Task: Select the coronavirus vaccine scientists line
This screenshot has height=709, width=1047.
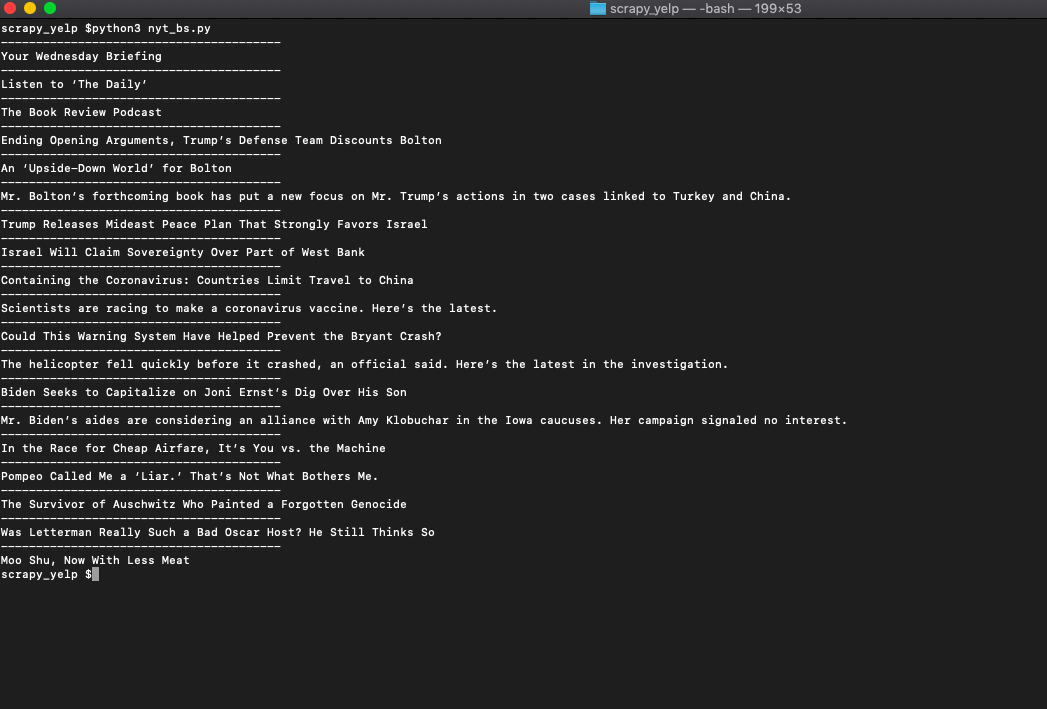Action: (x=249, y=308)
